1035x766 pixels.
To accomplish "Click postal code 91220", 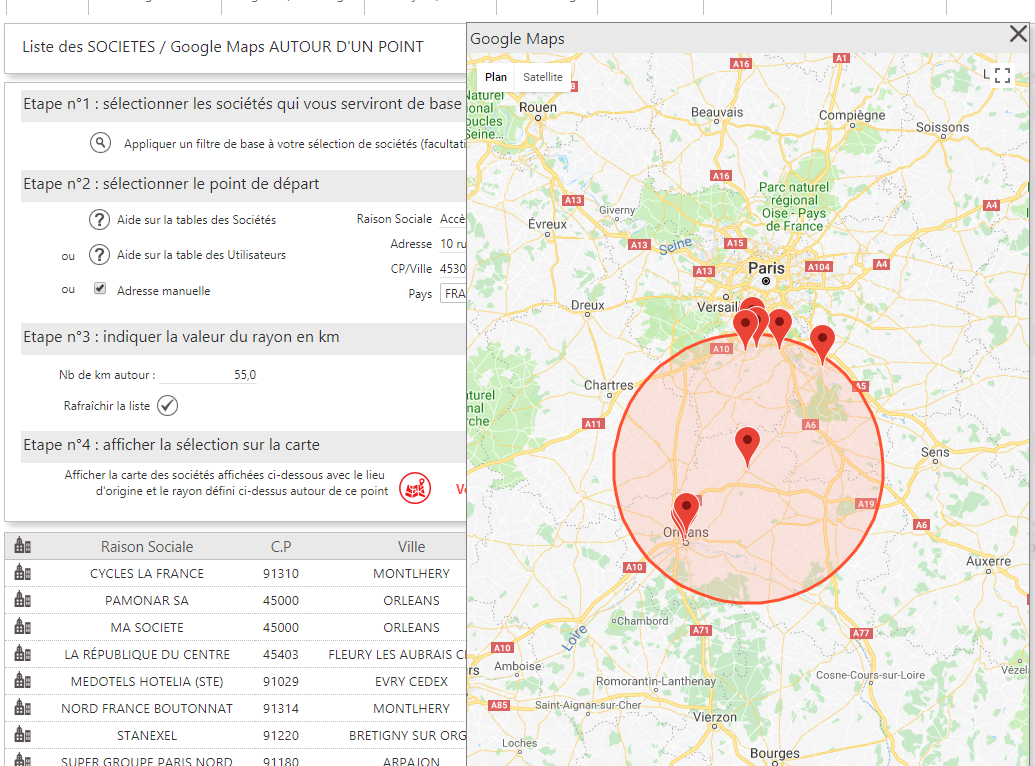I will click(281, 736).
